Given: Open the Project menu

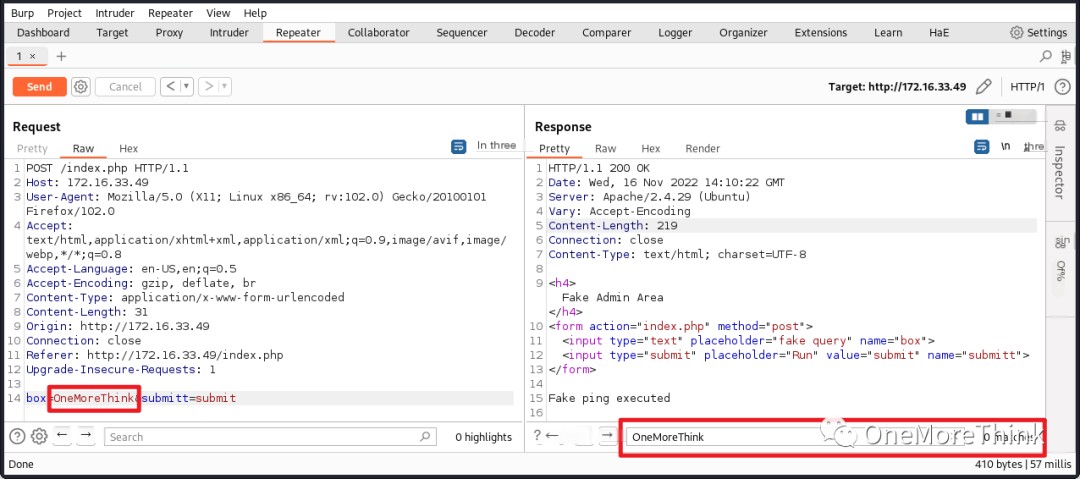Looking at the screenshot, I should click(x=65, y=13).
